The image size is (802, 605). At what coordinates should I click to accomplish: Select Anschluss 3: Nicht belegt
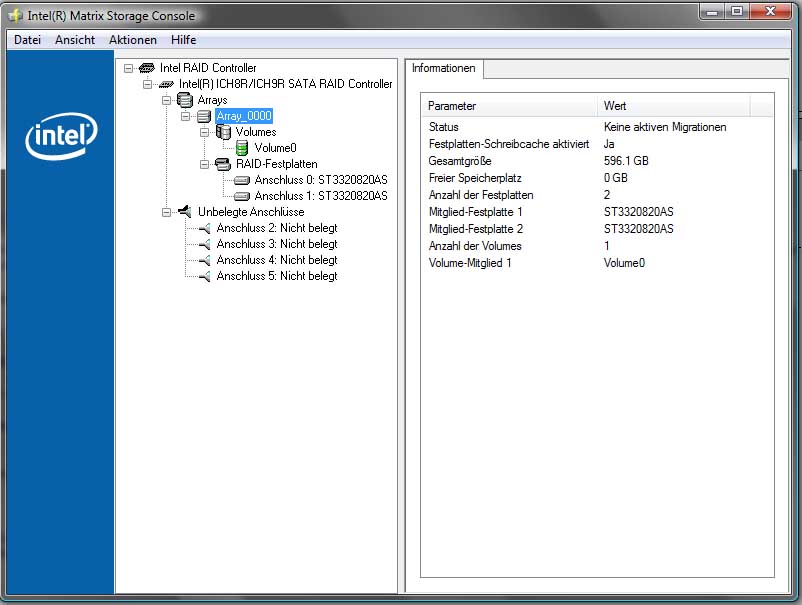pos(277,244)
